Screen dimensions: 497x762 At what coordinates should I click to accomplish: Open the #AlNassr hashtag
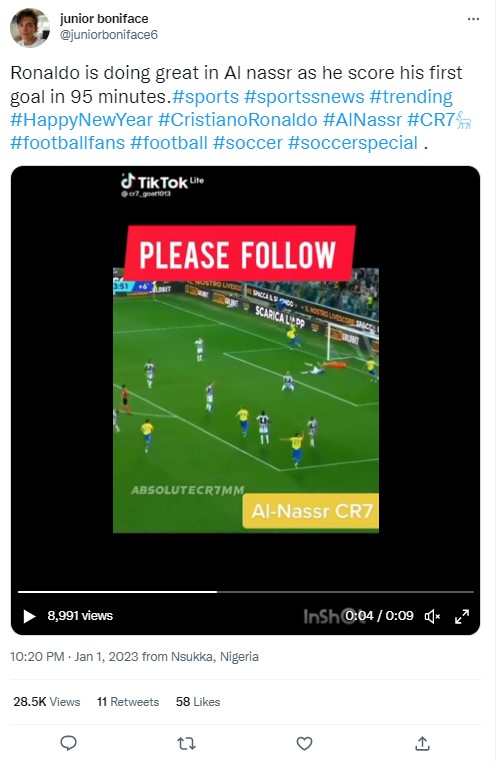(362, 120)
